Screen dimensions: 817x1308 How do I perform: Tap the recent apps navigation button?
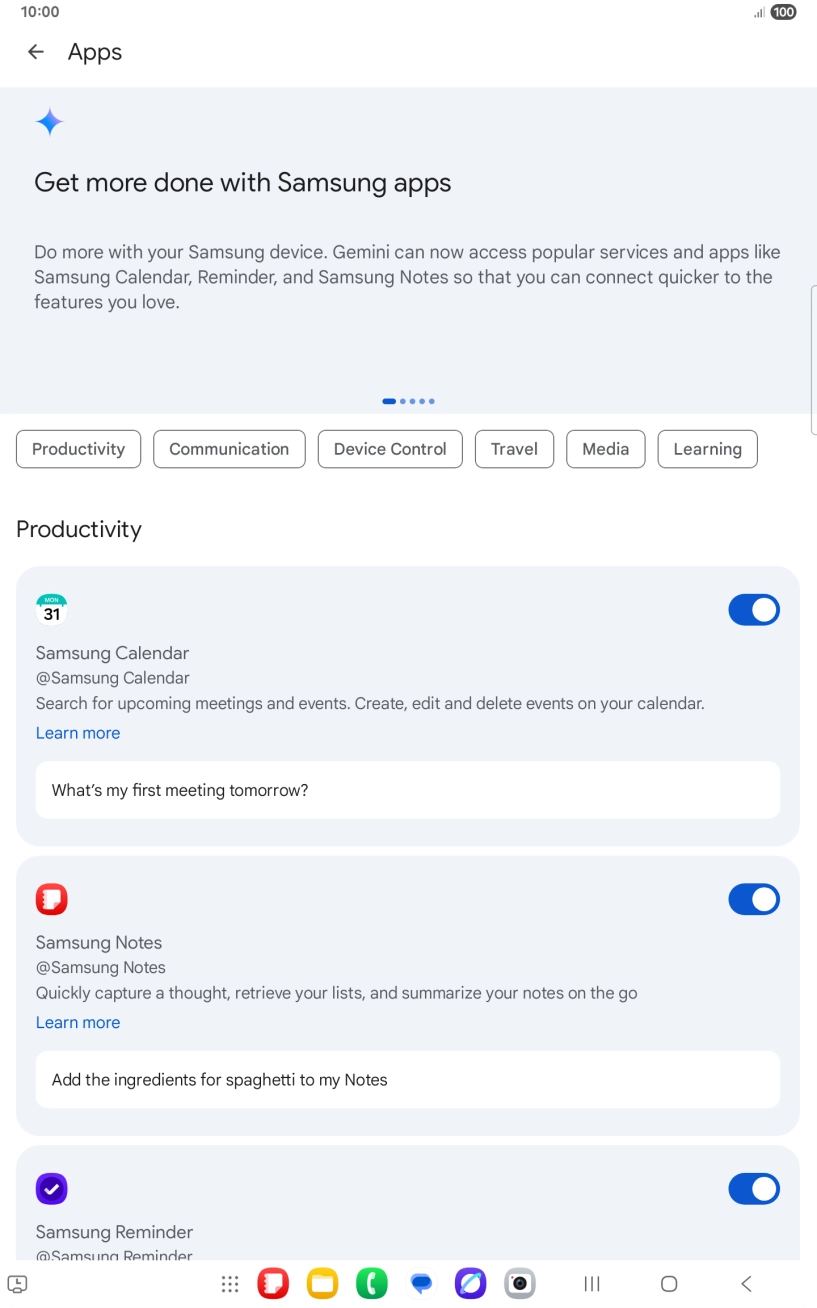pyautogui.click(x=592, y=1284)
